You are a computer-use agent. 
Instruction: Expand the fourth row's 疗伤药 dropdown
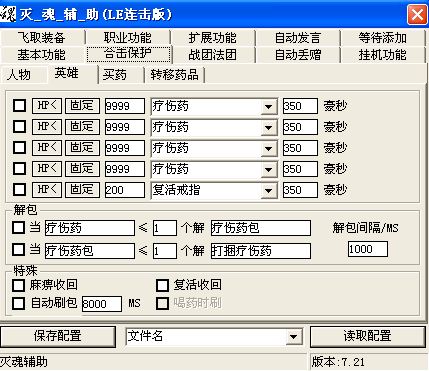[268, 170]
